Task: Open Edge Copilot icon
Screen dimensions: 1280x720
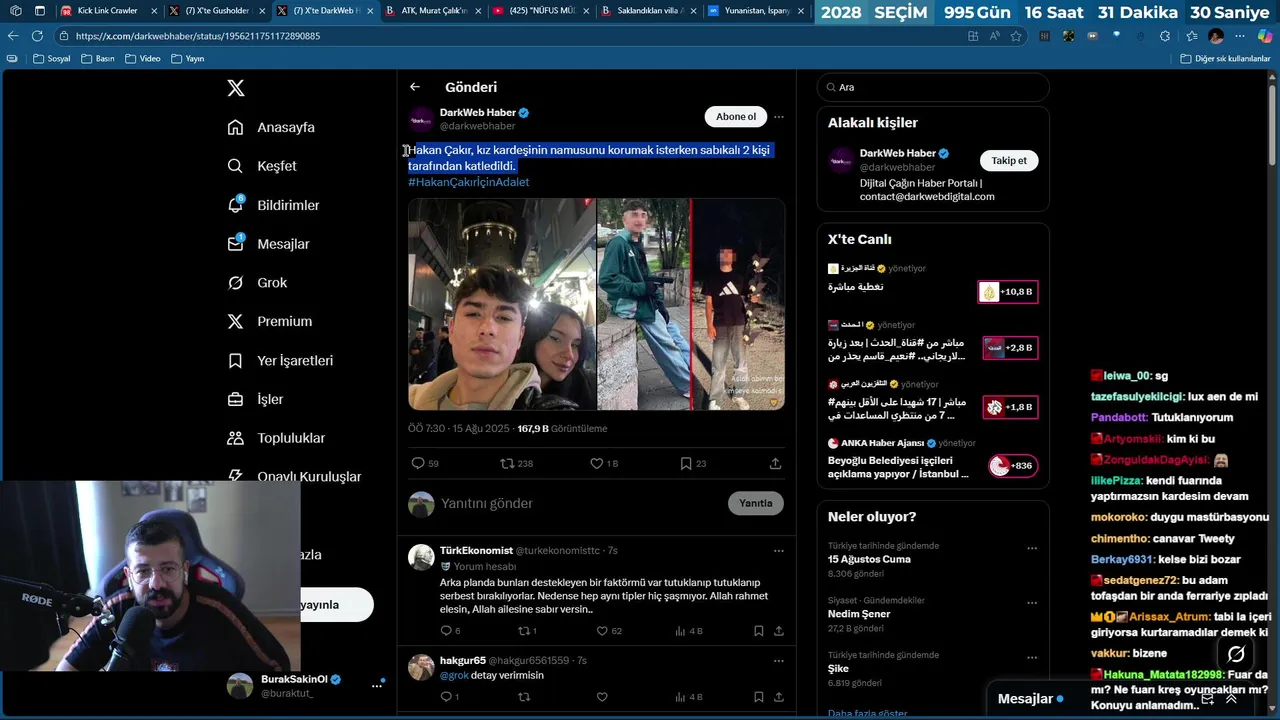Action: tap(1263, 36)
